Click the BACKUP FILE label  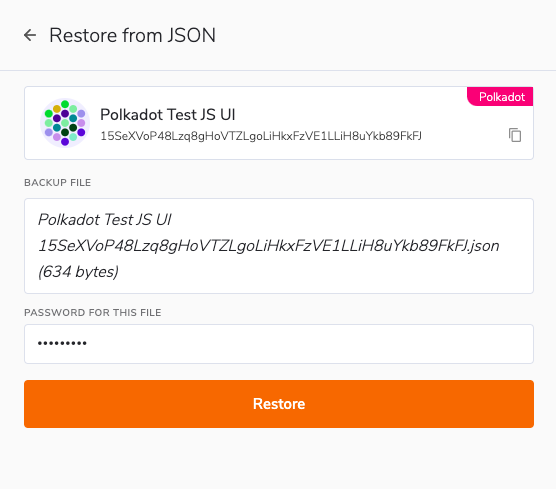point(57,183)
